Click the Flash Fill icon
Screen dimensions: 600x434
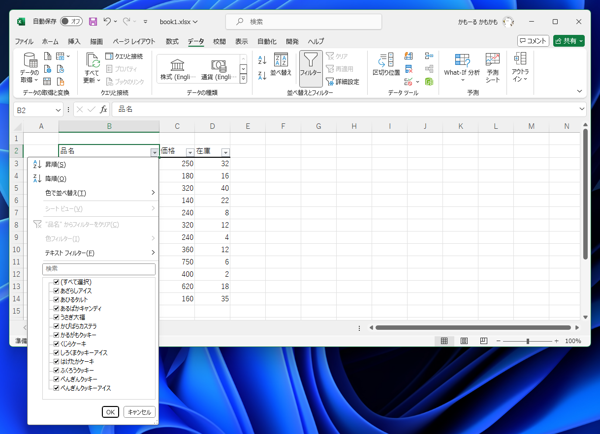[409, 56]
